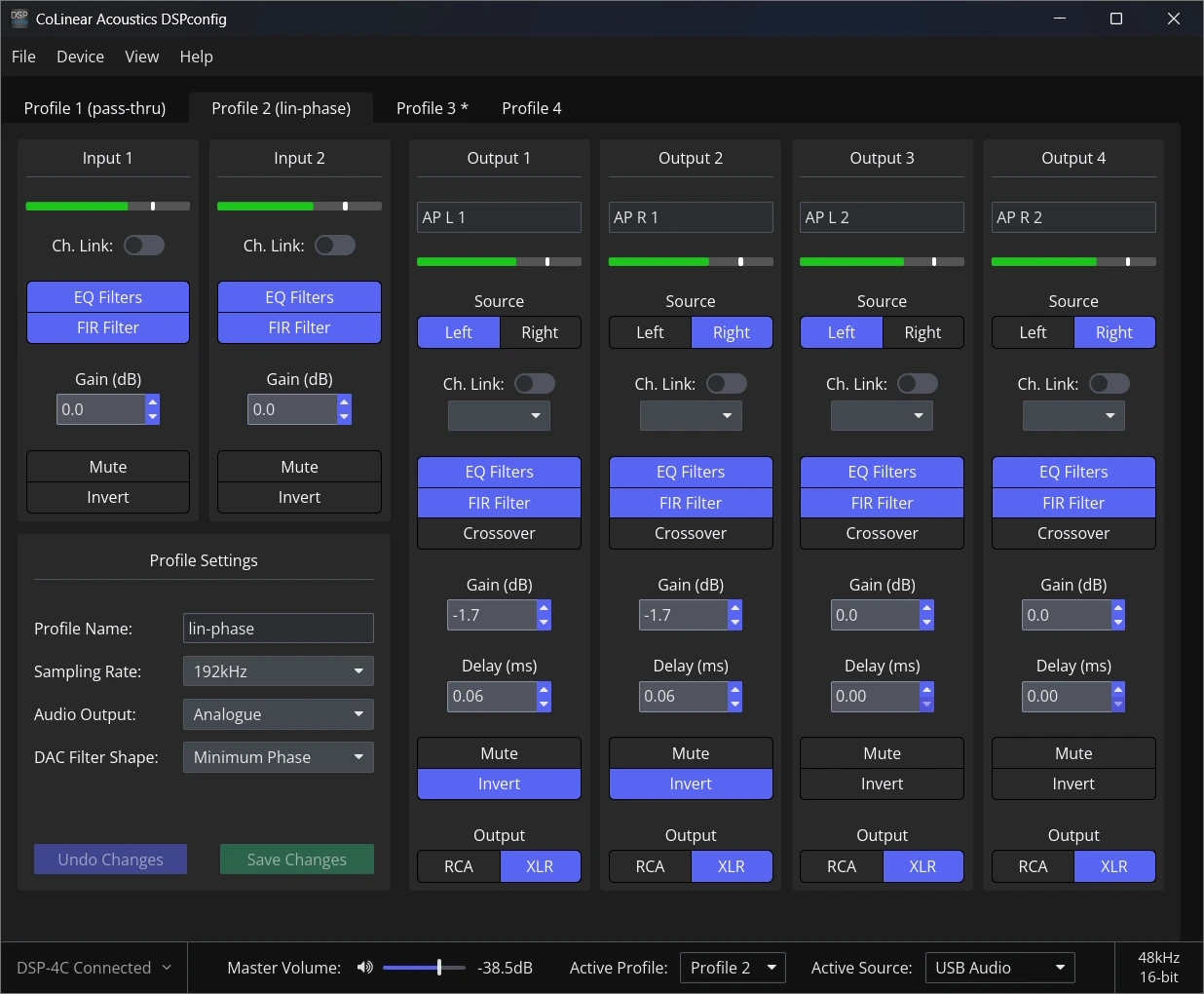The image size is (1204, 994).
Task: Open the Sampling Rate 192kHz dropdown
Action: [x=279, y=671]
